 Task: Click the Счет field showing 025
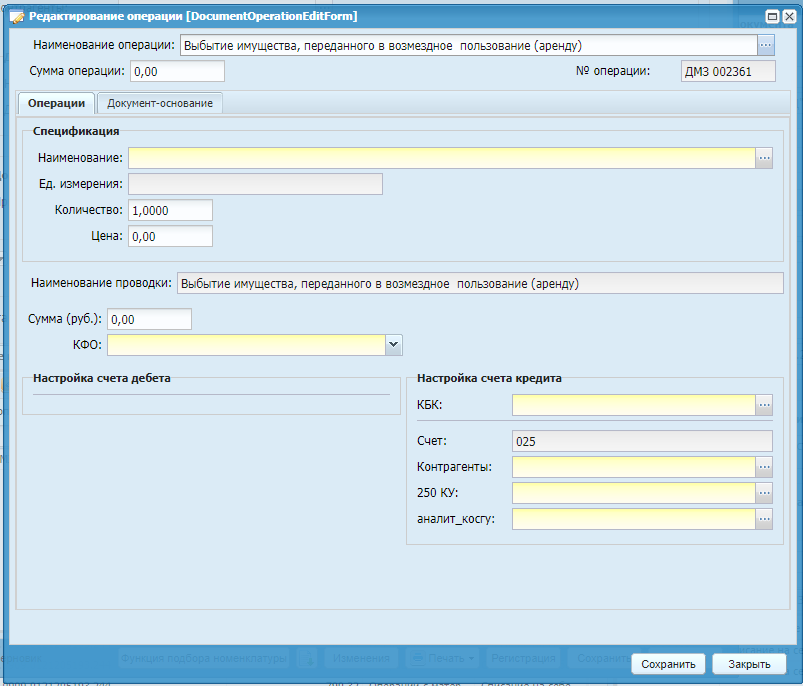[x=642, y=441]
